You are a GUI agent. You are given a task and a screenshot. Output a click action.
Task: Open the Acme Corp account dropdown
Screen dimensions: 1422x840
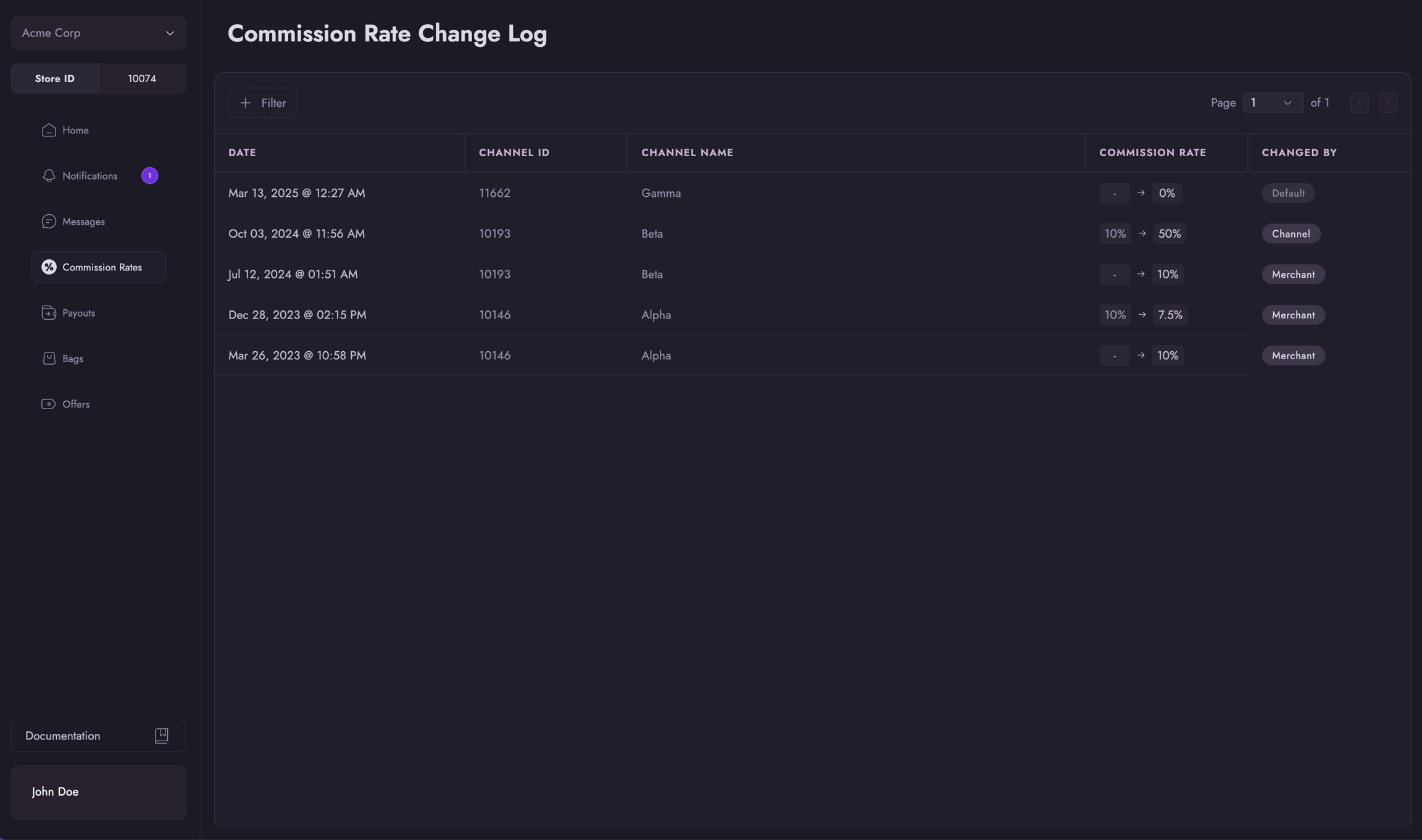pos(98,33)
